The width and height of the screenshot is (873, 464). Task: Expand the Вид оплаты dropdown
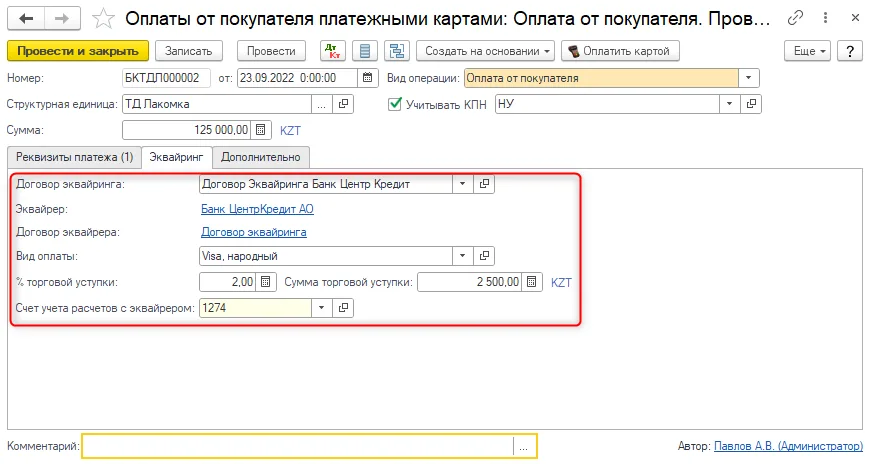(463, 256)
